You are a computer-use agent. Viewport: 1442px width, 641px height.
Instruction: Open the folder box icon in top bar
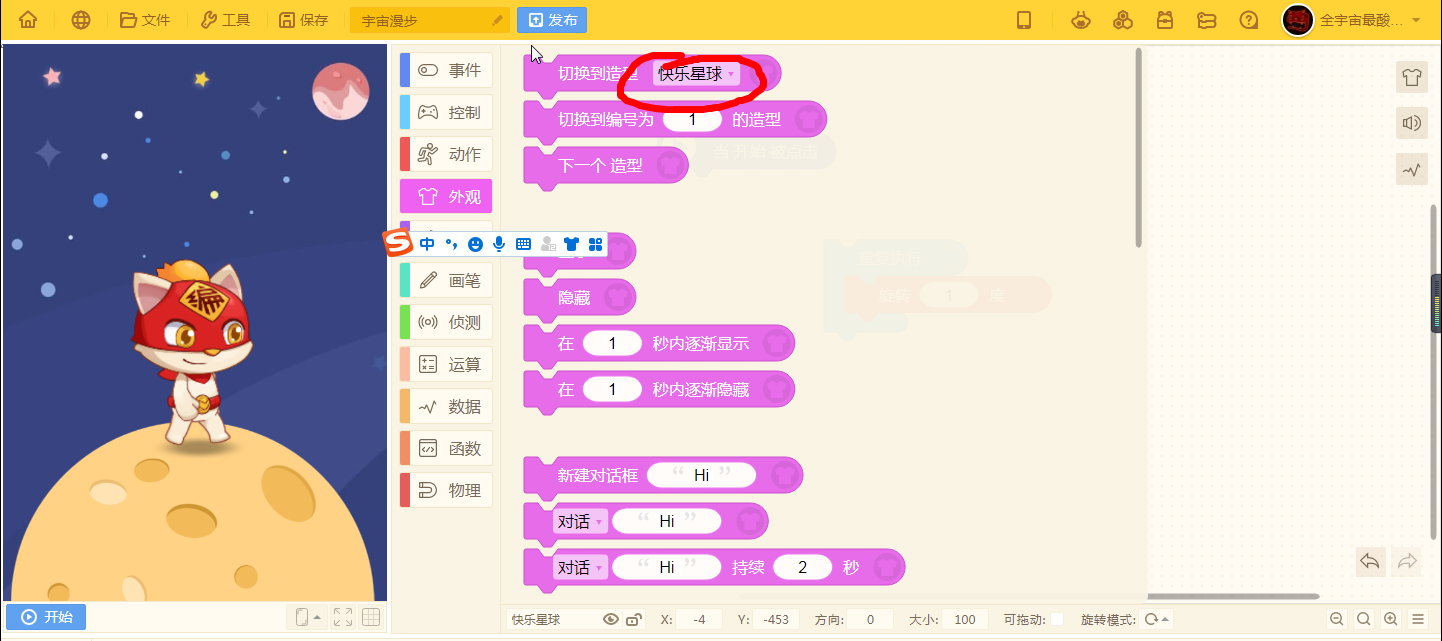[1207, 20]
